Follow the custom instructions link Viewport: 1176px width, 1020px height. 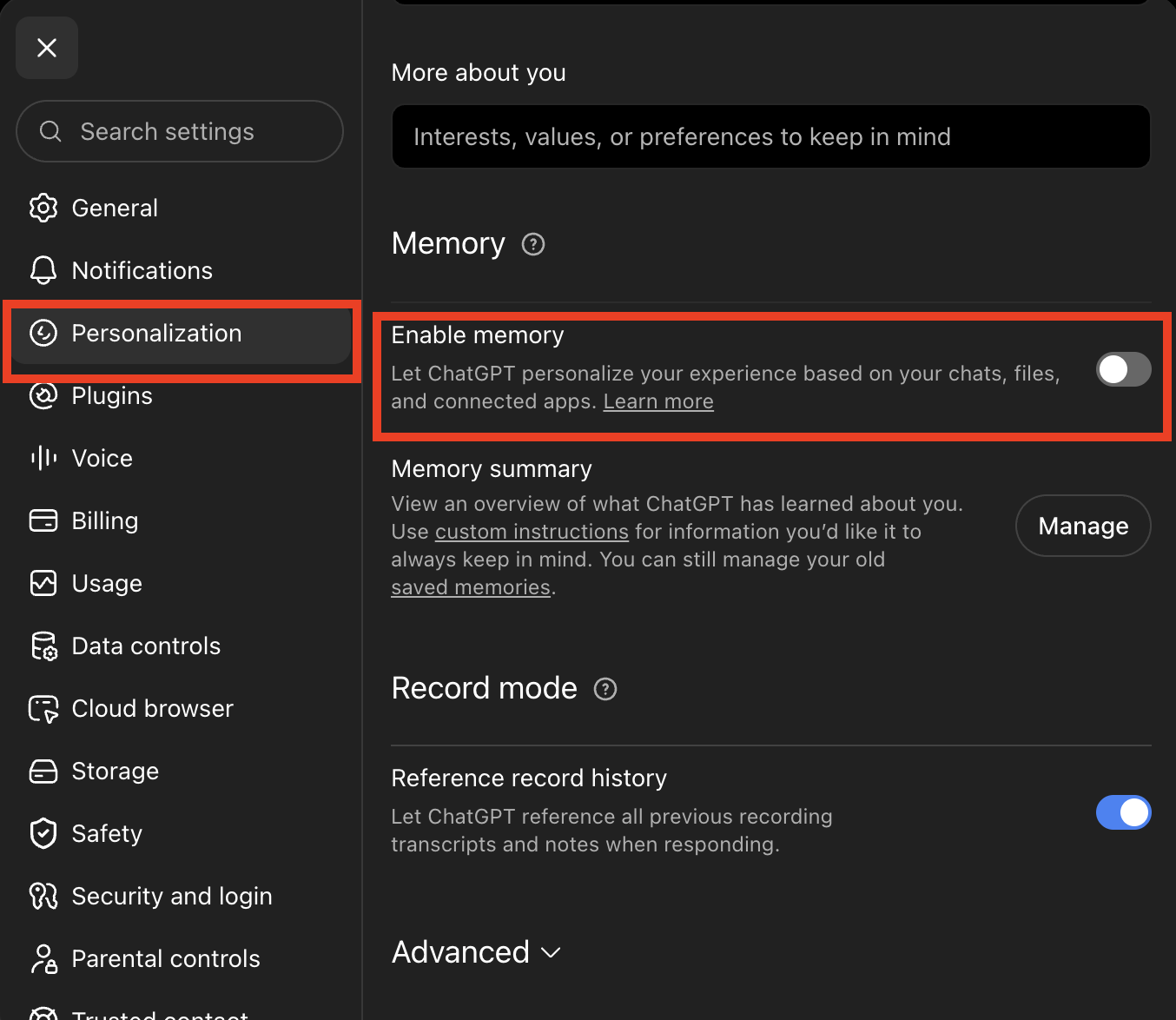(532, 532)
